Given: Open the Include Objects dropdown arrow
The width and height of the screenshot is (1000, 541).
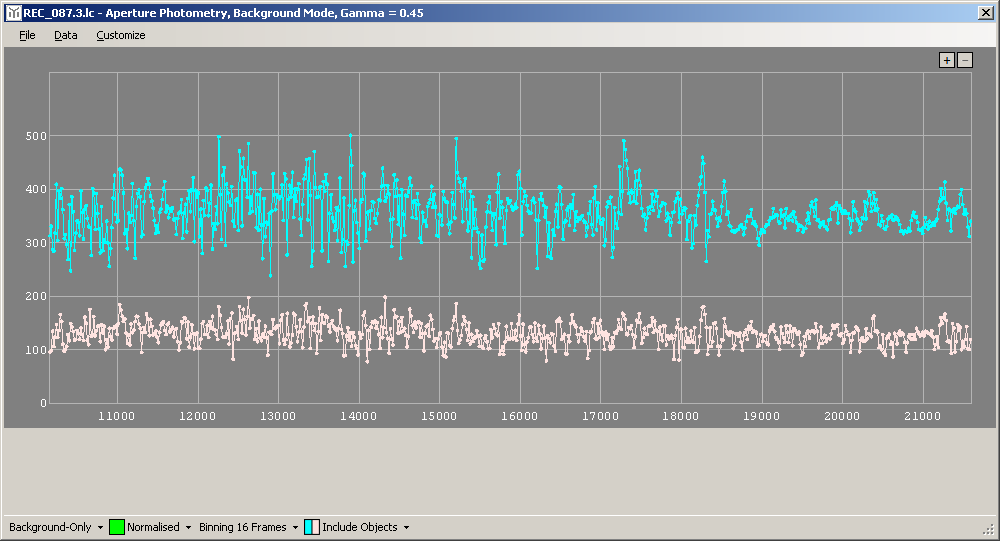Looking at the screenshot, I should [x=406, y=528].
